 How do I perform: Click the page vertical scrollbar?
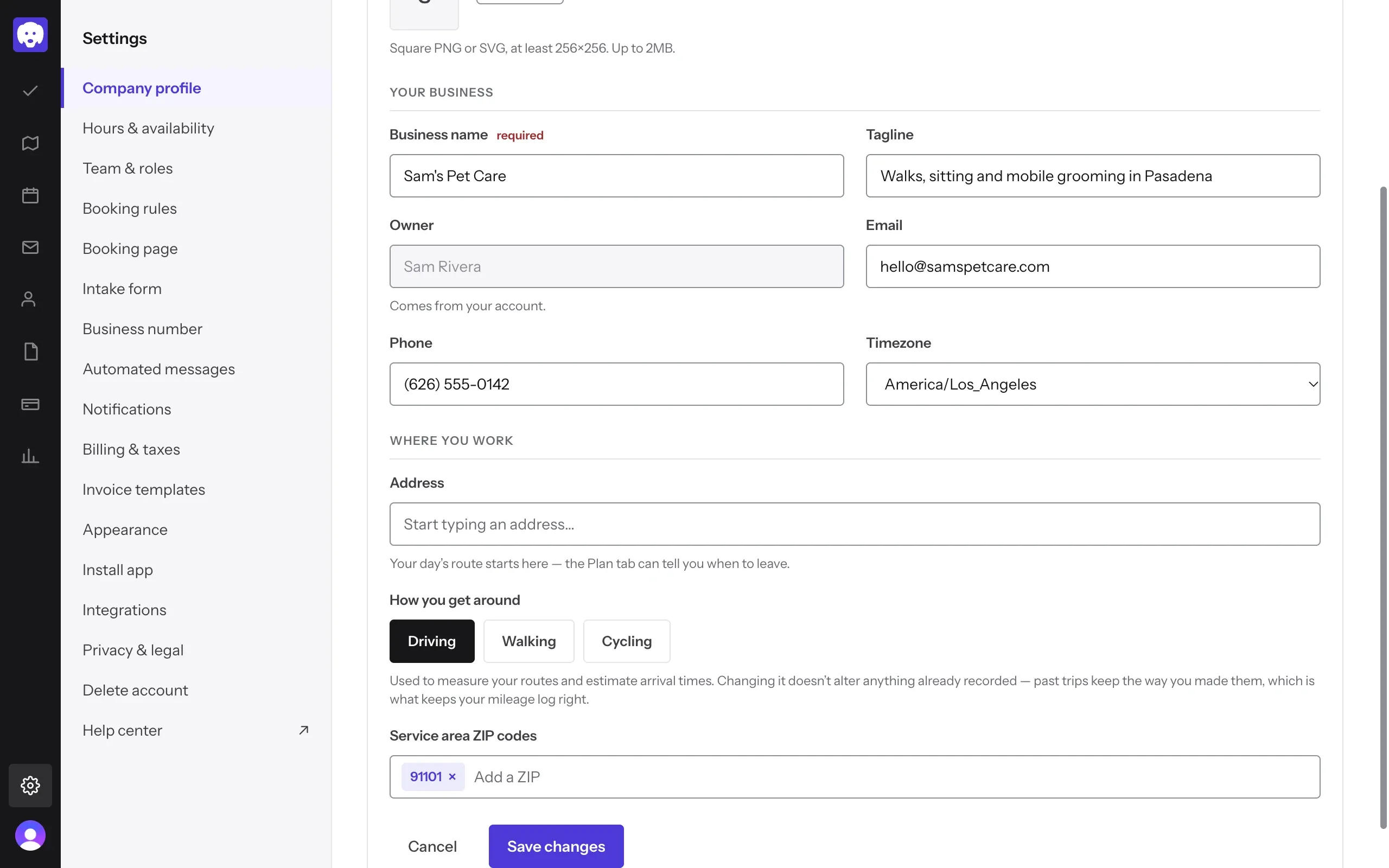pos(1382,507)
